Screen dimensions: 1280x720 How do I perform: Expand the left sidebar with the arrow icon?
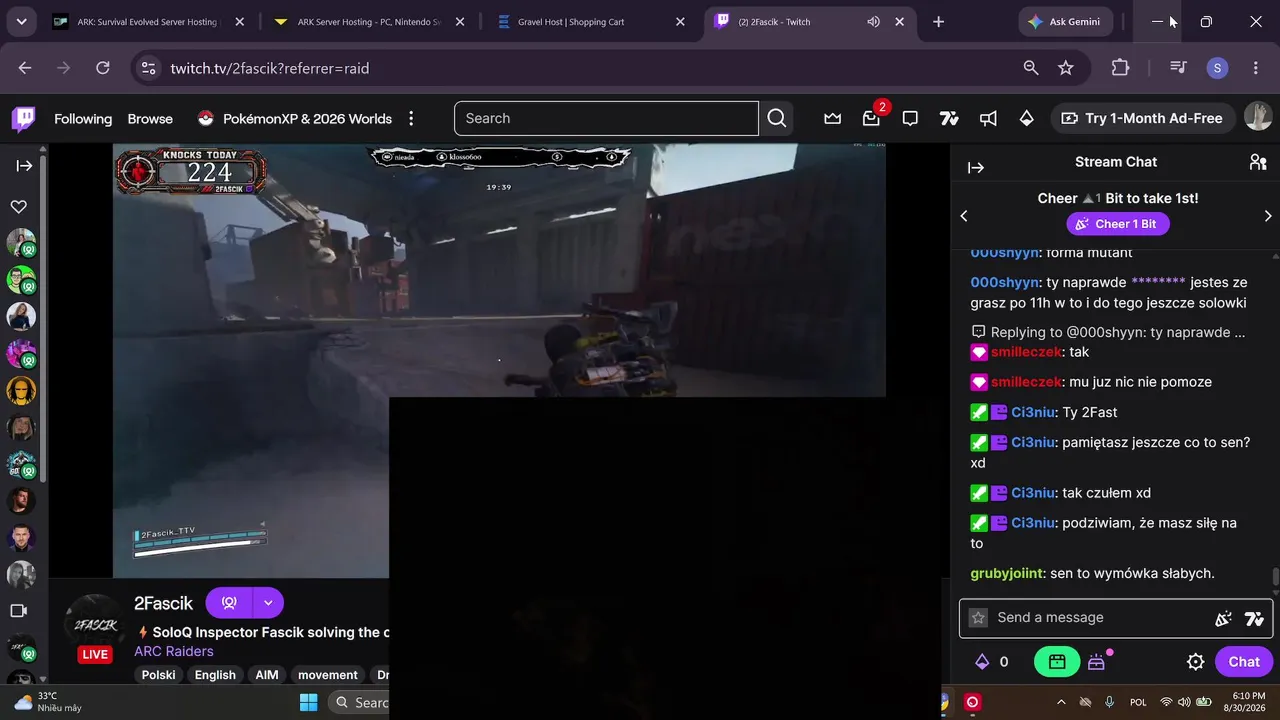24,166
